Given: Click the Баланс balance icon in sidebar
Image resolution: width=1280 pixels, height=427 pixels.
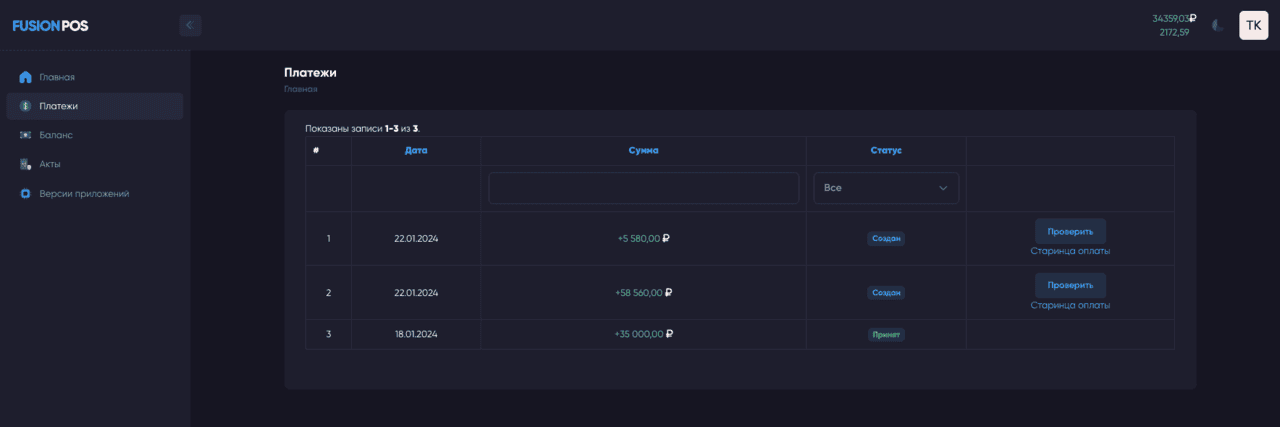Looking at the screenshot, I should pyautogui.click(x=26, y=135).
